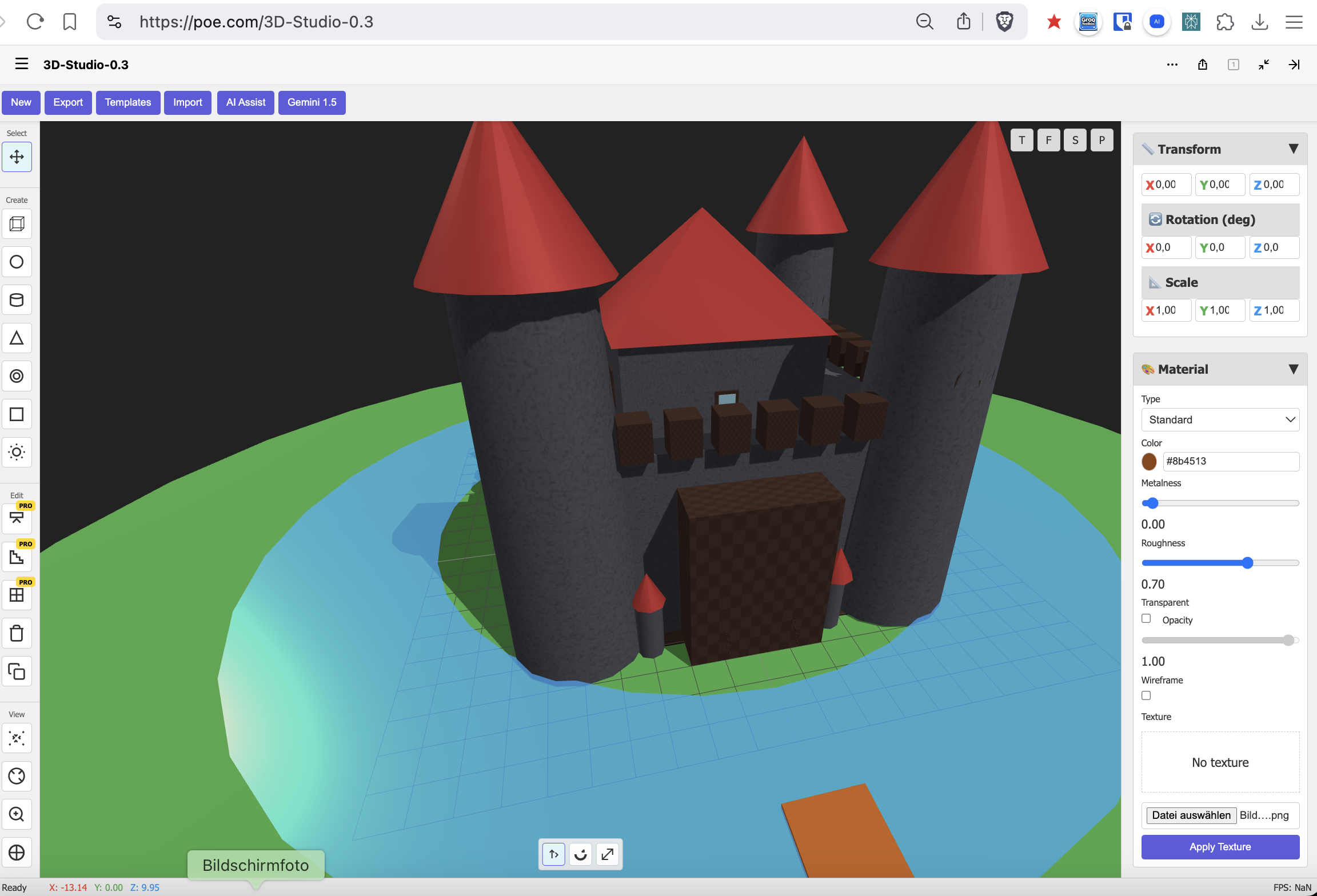Screen dimensions: 1317x896
Task: Open Brave Shields lion icon
Action: point(1004,22)
